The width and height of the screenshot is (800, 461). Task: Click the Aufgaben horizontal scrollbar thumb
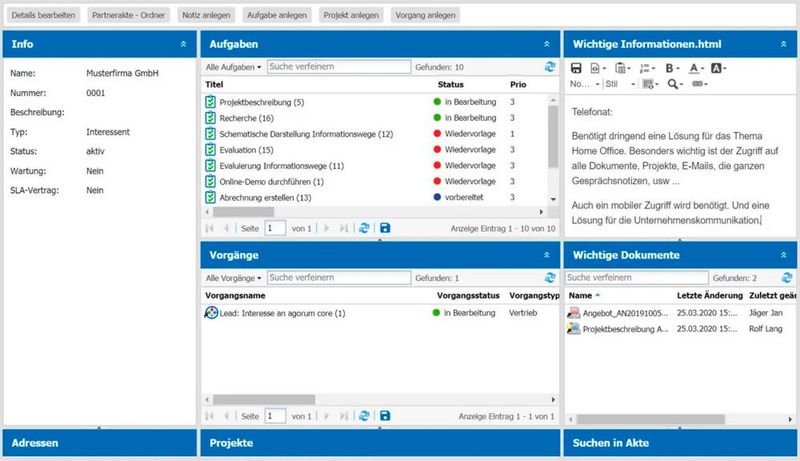[x=243, y=212]
